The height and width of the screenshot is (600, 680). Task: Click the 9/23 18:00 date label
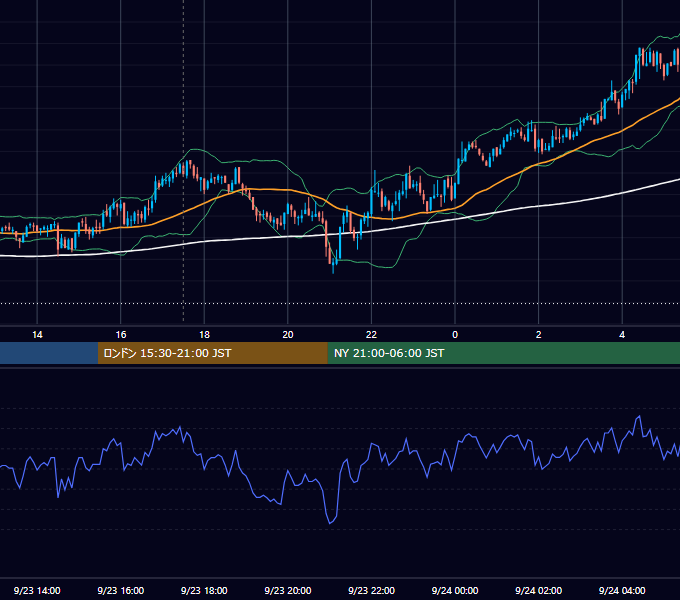click(204, 590)
